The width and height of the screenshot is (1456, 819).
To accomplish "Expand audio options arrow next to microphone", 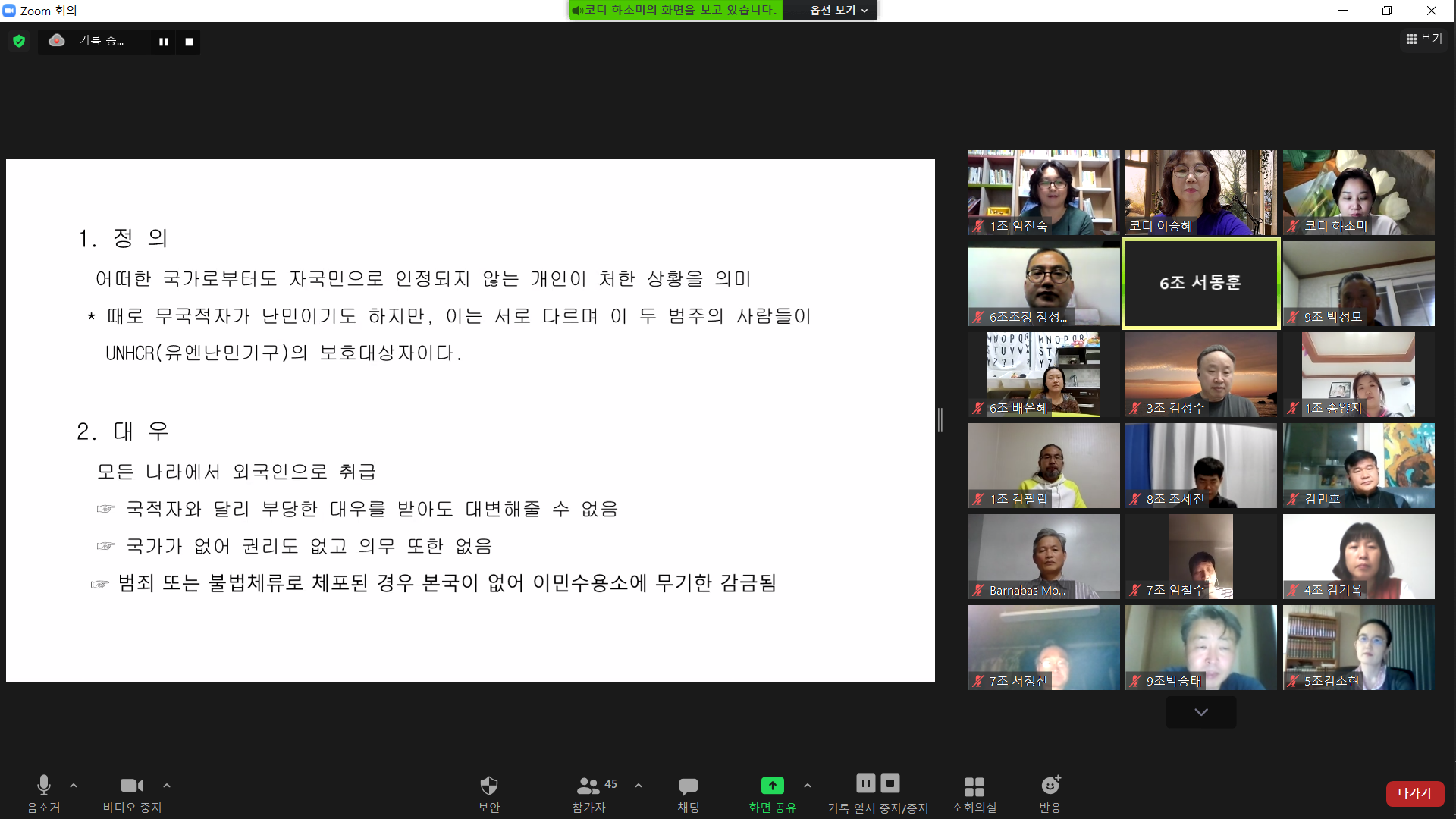I will [74, 786].
